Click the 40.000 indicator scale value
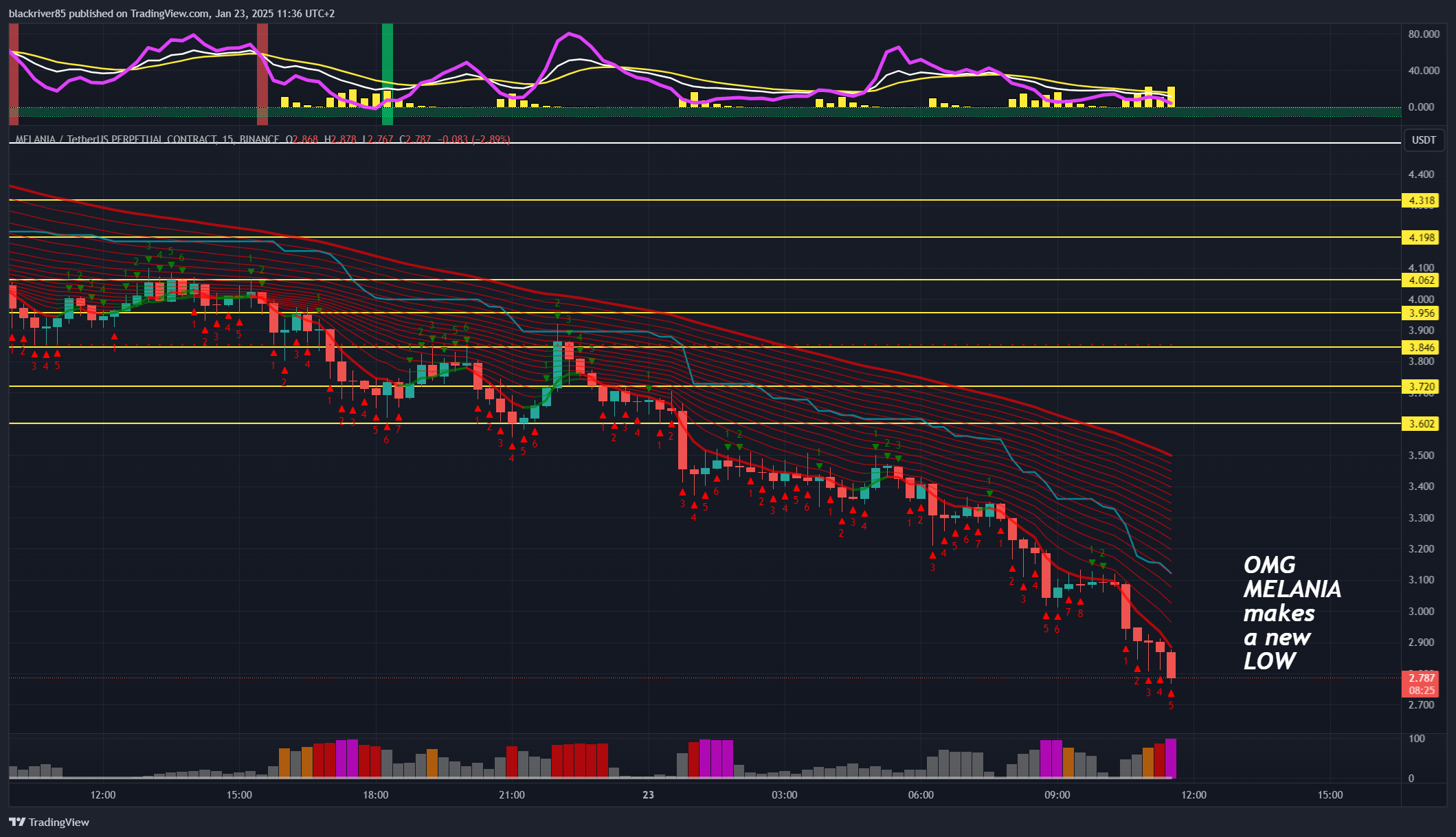This screenshot has width=1456, height=837. pos(1424,71)
